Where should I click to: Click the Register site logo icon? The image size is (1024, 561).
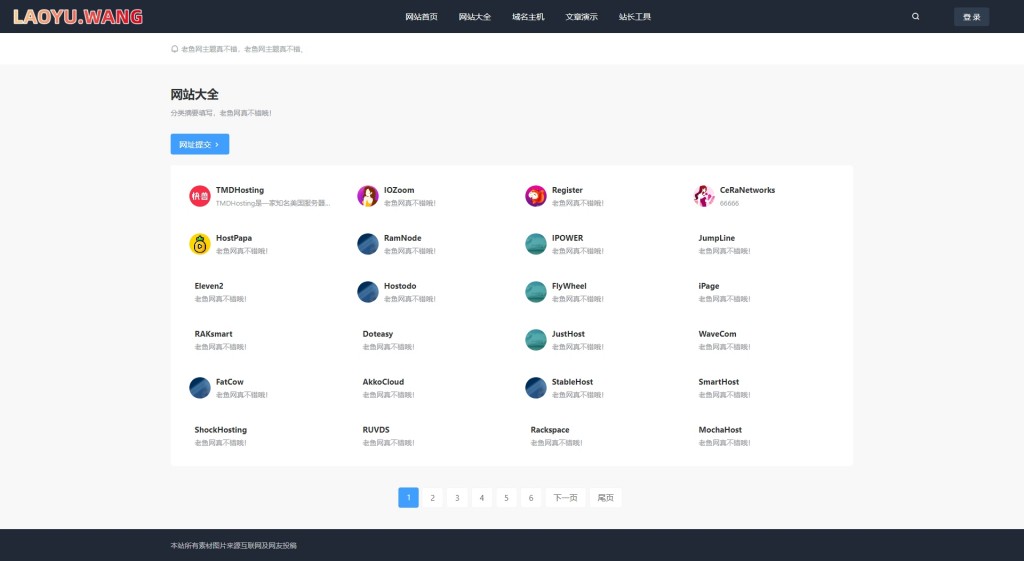coord(536,196)
